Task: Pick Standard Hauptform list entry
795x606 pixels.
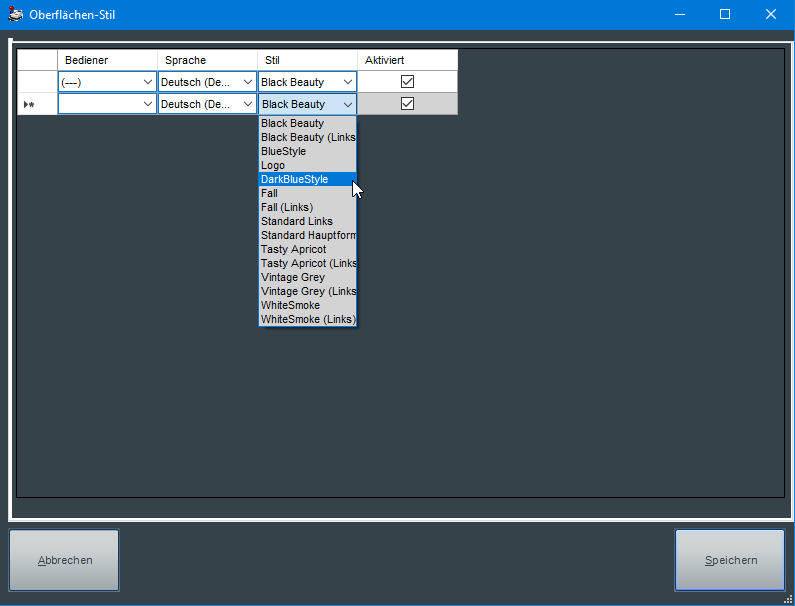Action: click(306, 236)
